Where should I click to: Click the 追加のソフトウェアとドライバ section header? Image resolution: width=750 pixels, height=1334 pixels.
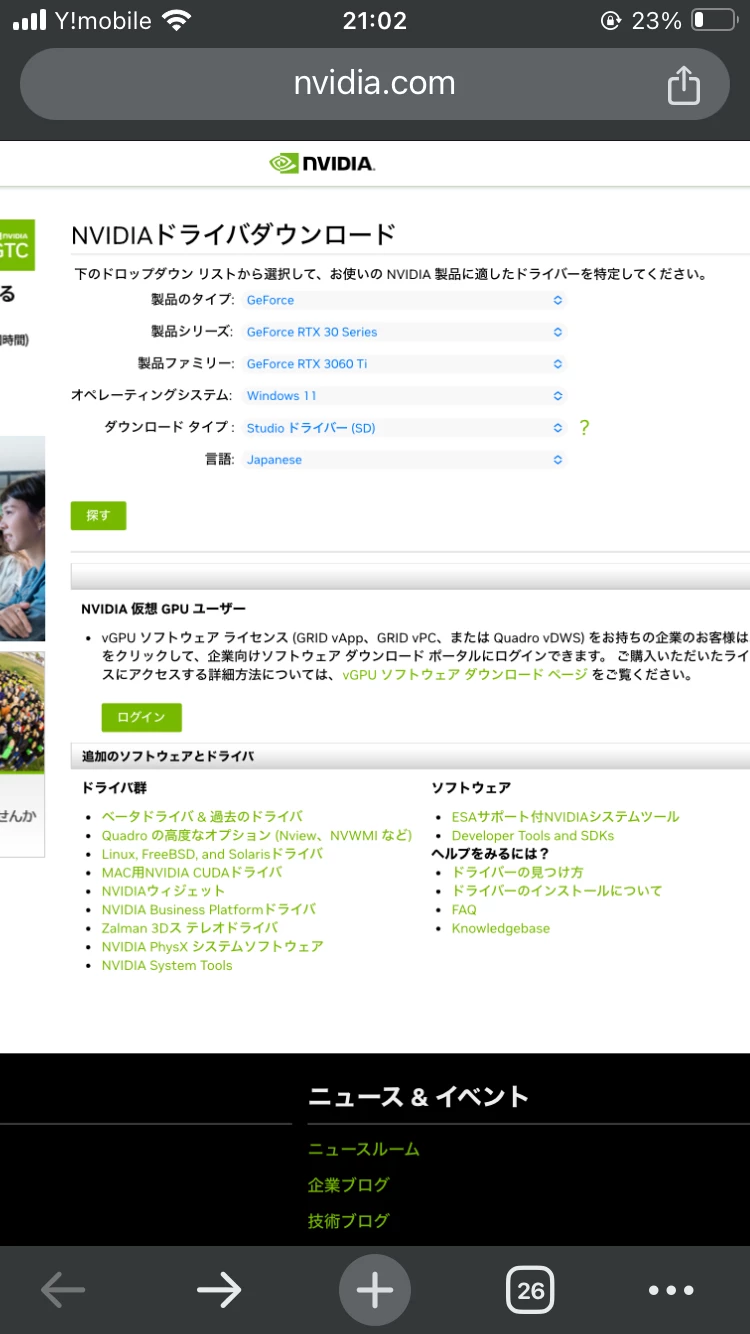click(x=168, y=757)
